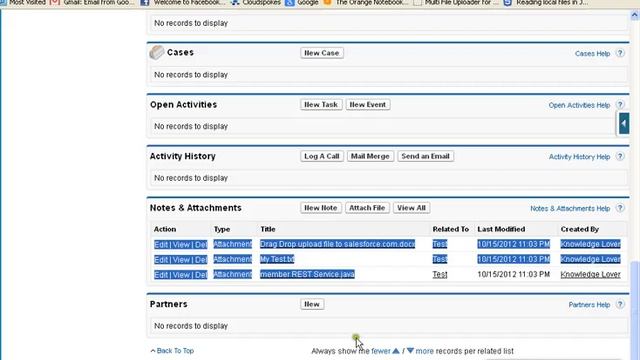Viewport: 640px width, 360px height.
Task: Open the My Test.txt title link
Action: coord(277,259)
